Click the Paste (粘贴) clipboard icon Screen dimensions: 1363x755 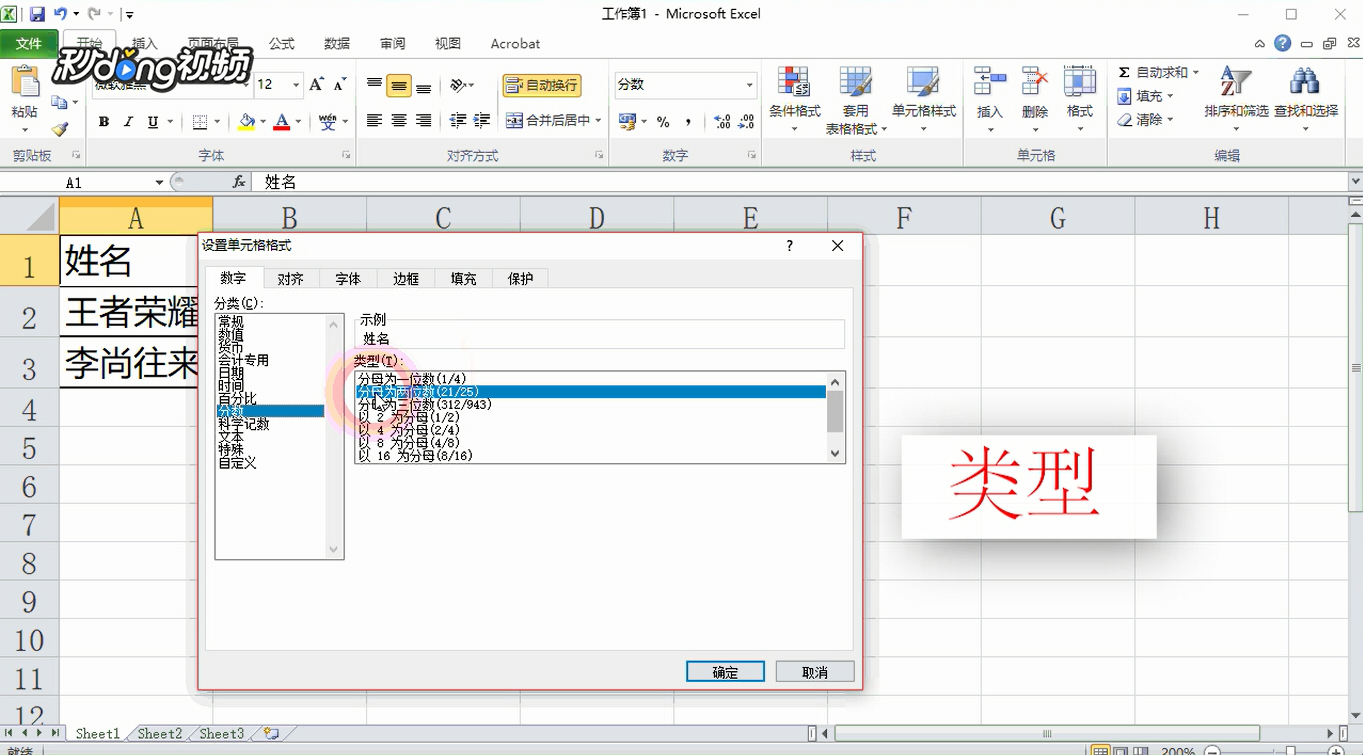(x=25, y=84)
